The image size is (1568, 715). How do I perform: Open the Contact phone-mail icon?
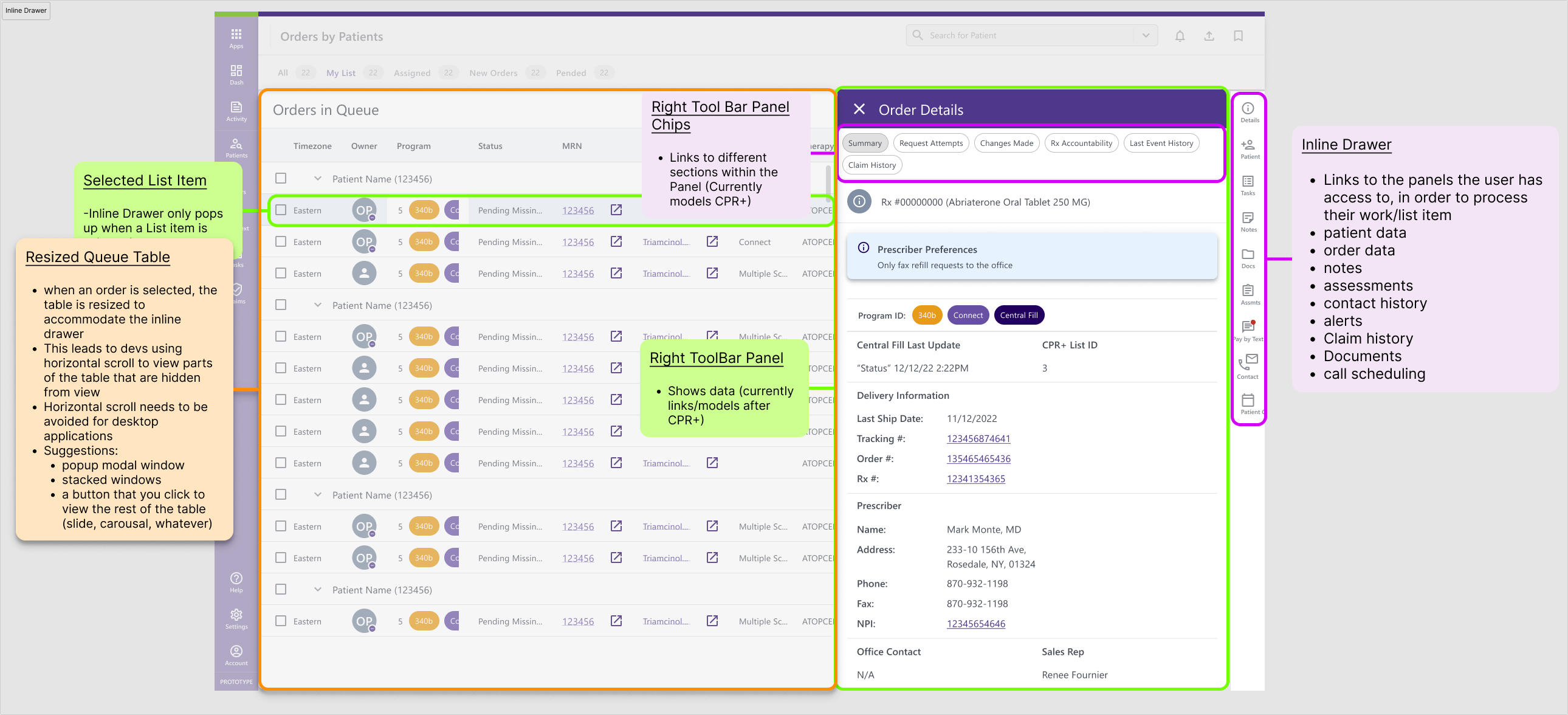click(x=1247, y=365)
